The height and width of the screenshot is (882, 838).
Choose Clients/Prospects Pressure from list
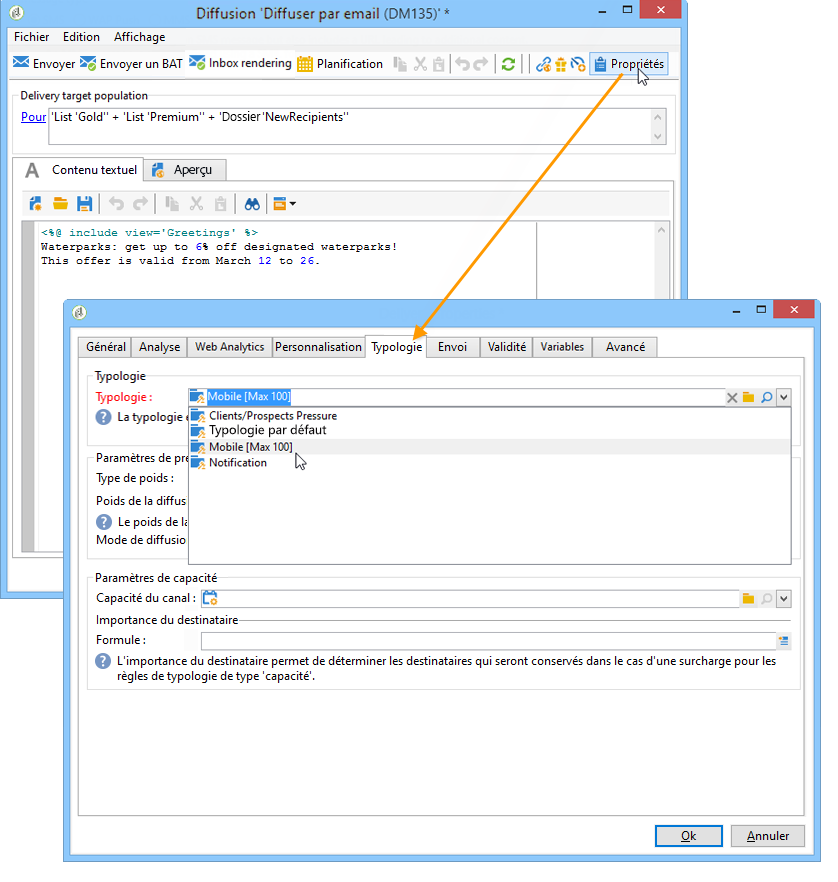click(489, 416)
